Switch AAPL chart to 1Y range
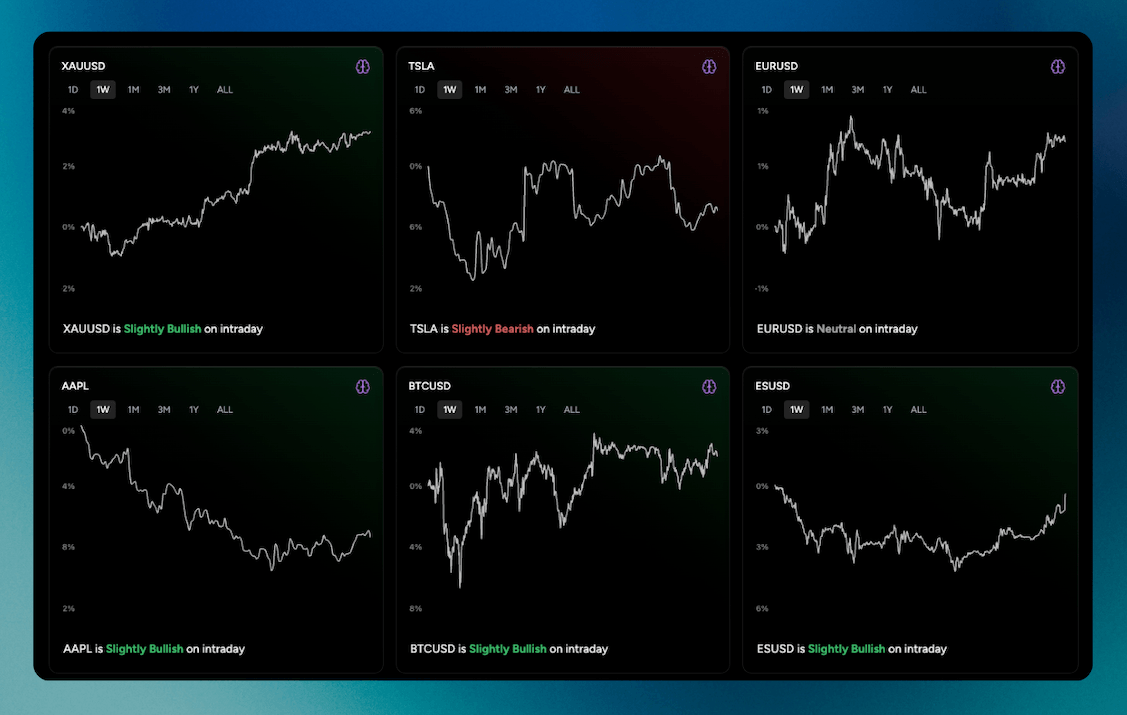Viewport: 1127px width, 715px height. [193, 410]
